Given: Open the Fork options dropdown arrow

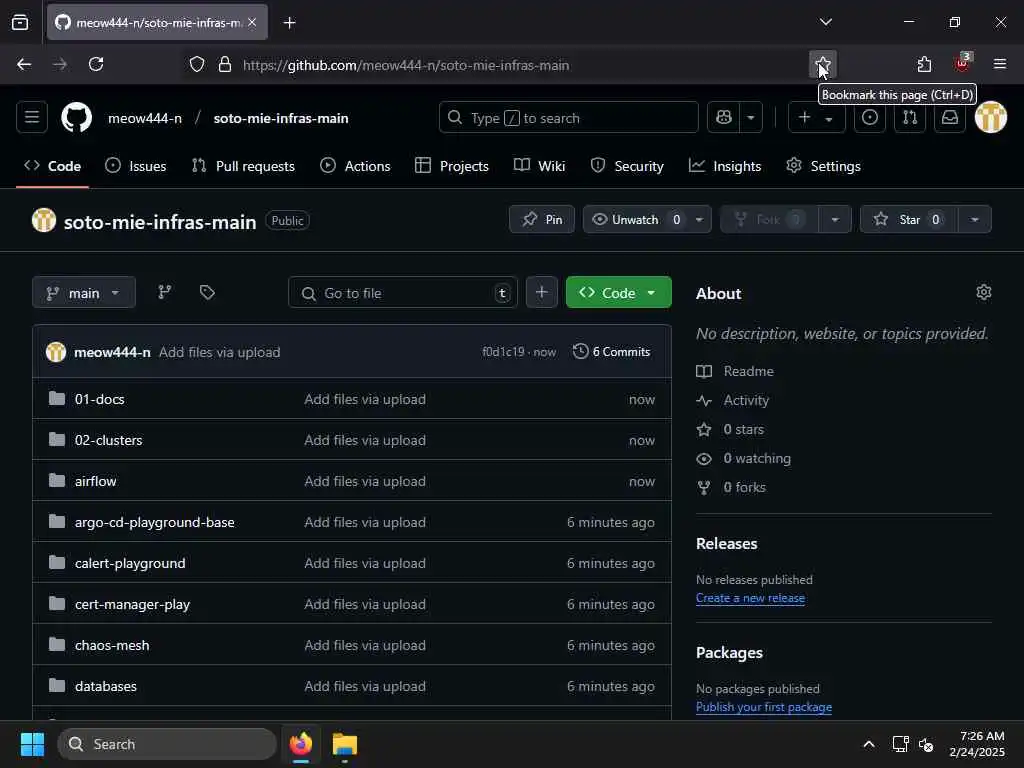Looking at the screenshot, I should (835, 219).
